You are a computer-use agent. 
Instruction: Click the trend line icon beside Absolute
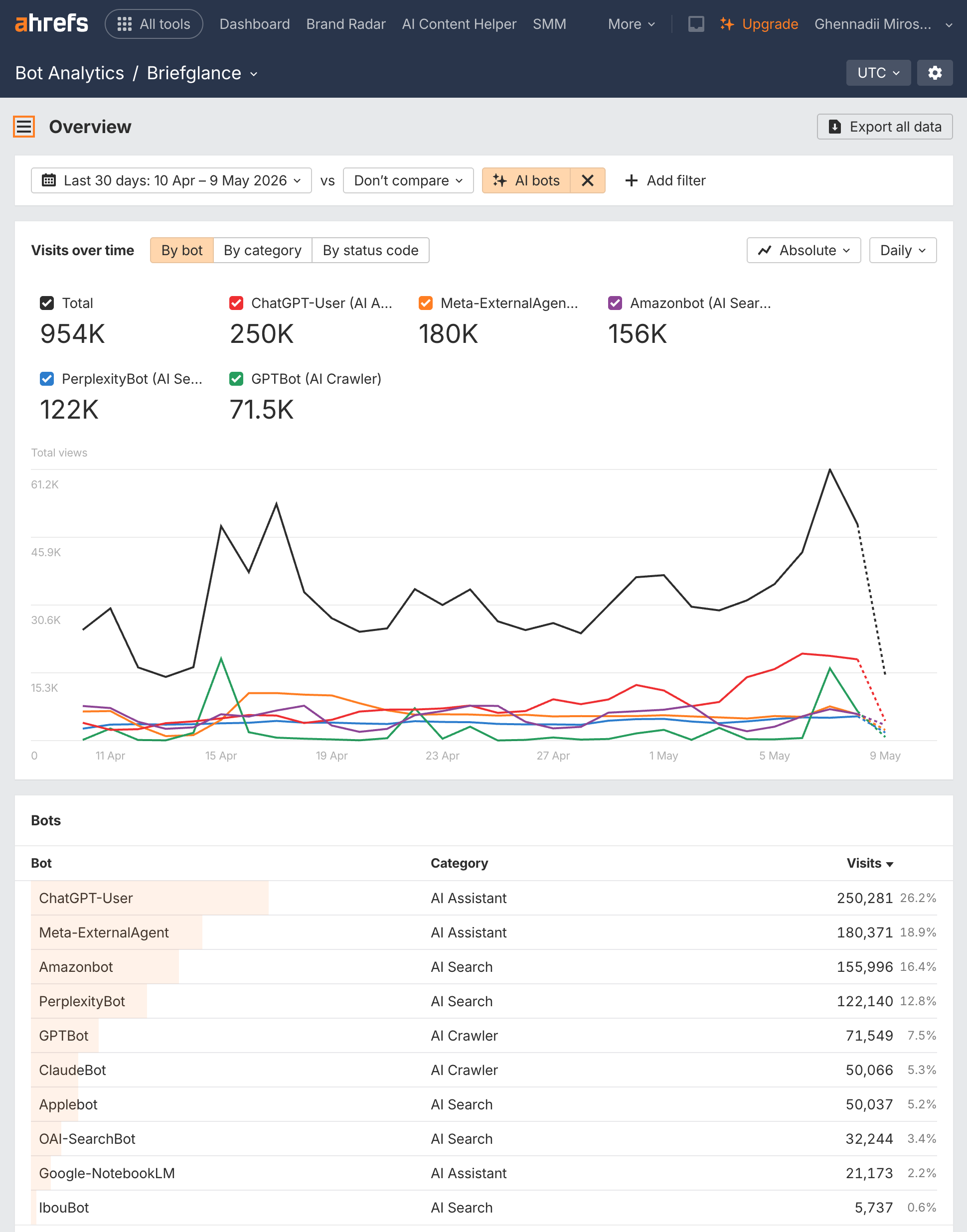pyautogui.click(x=764, y=250)
